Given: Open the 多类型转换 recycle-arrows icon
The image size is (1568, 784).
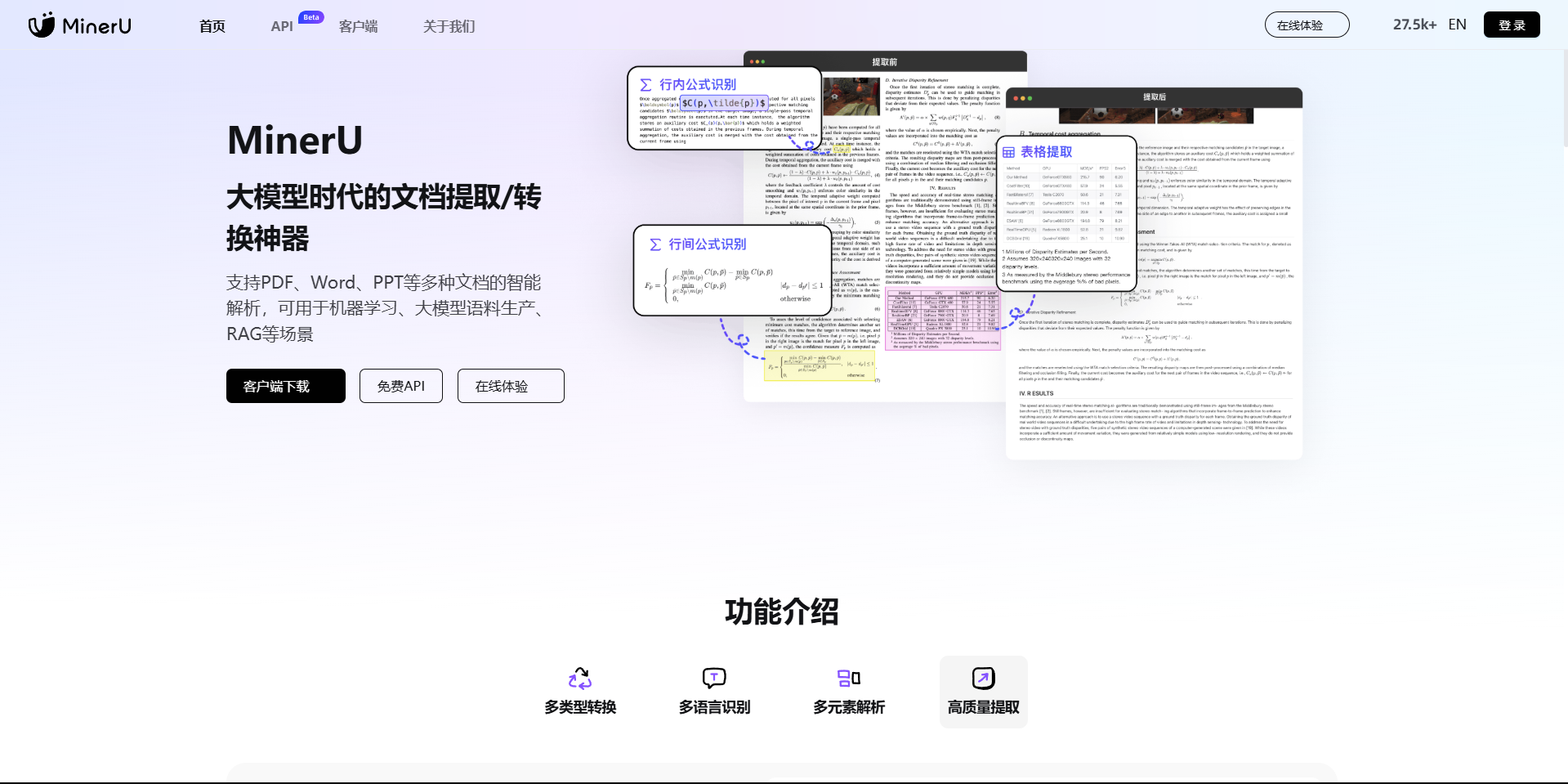Looking at the screenshot, I should point(580,679).
